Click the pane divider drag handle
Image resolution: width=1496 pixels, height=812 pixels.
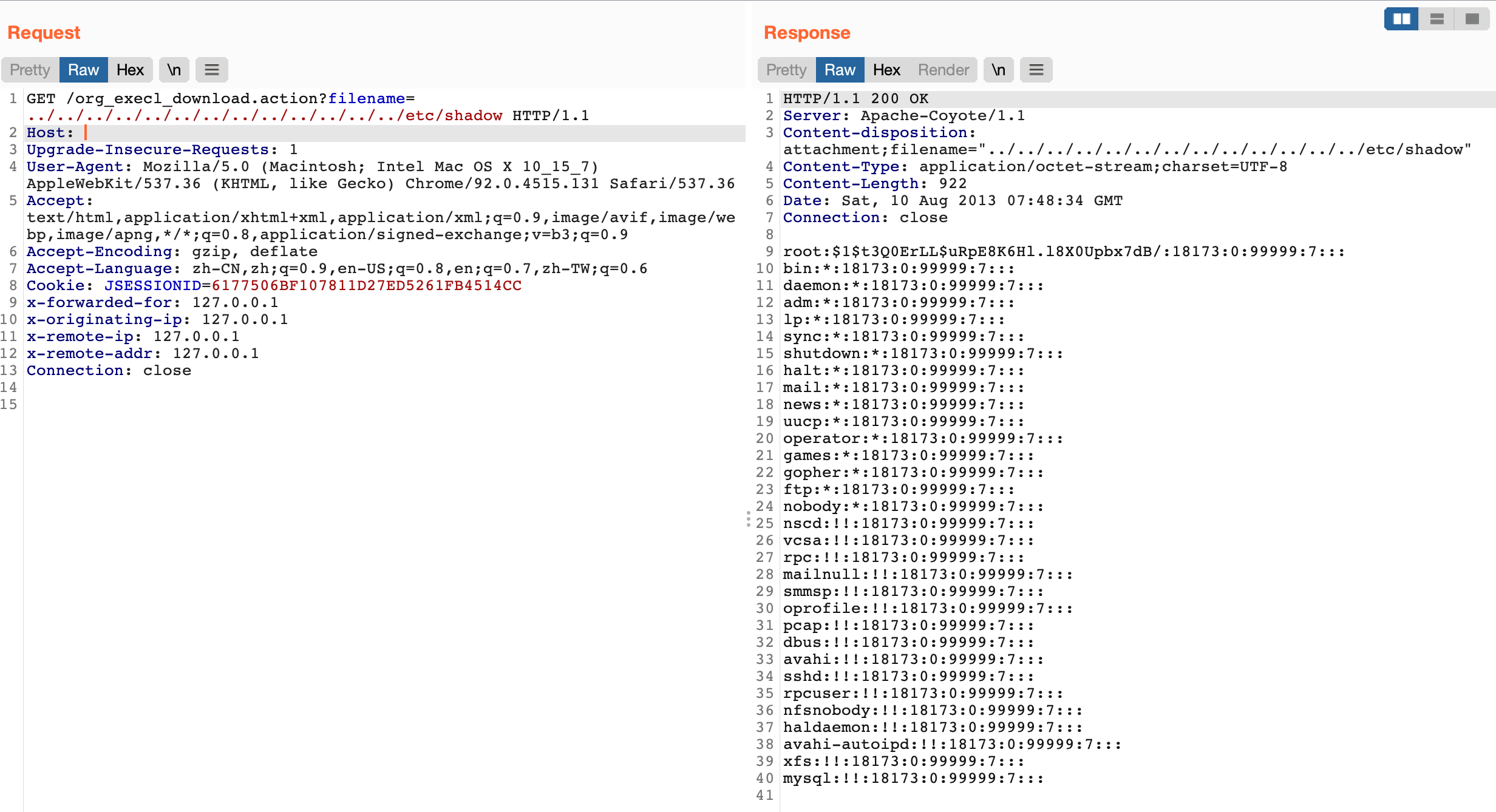click(748, 519)
